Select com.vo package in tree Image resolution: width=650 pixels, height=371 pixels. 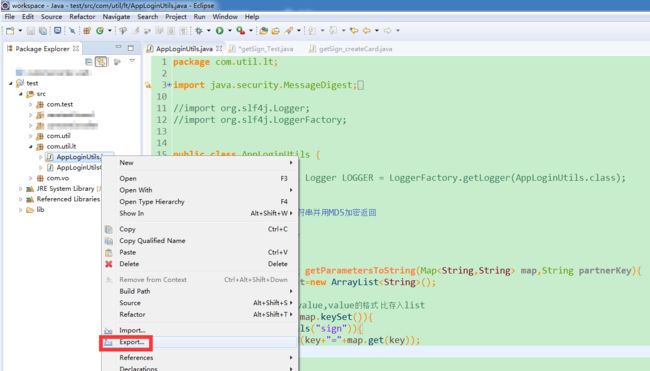(58, 178)
